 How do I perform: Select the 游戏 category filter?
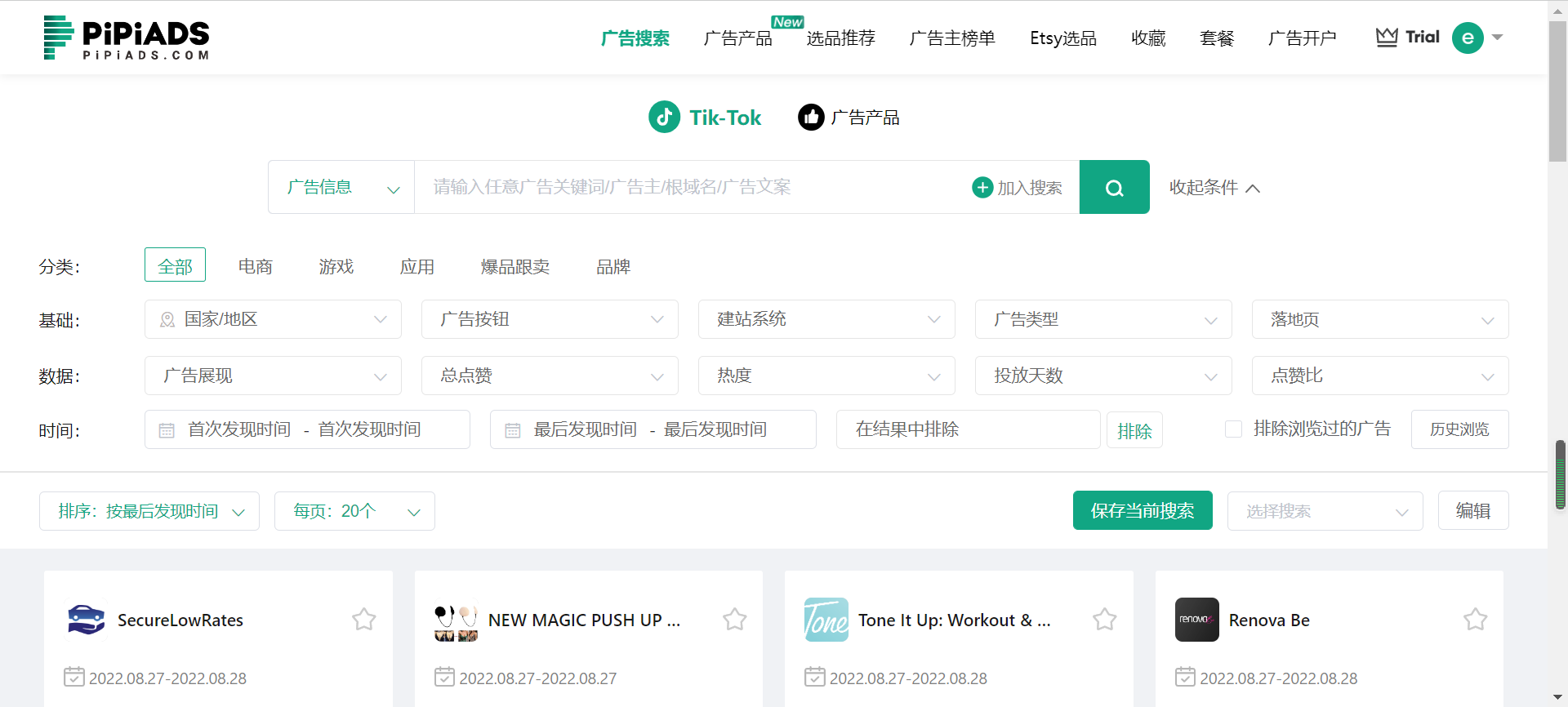tap(336, 266)
